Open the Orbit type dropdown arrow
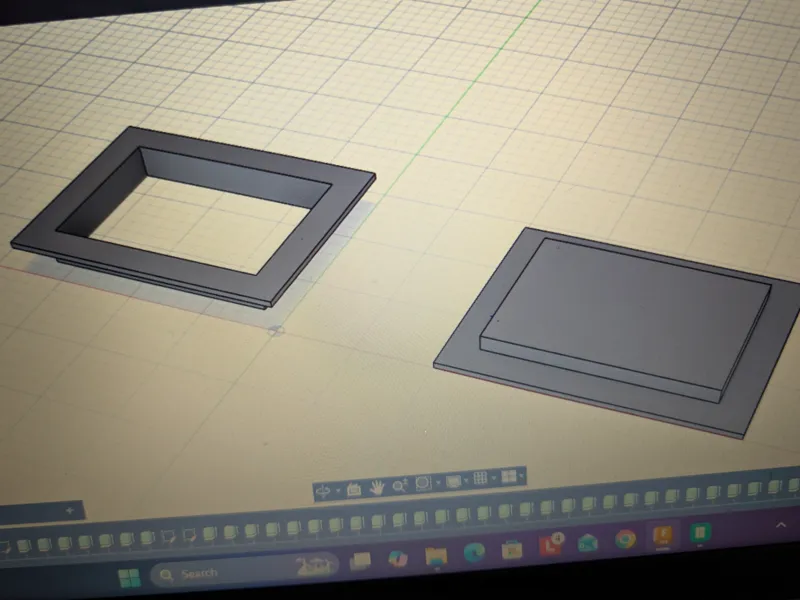800x600 pixels. (x=337, y=491)
